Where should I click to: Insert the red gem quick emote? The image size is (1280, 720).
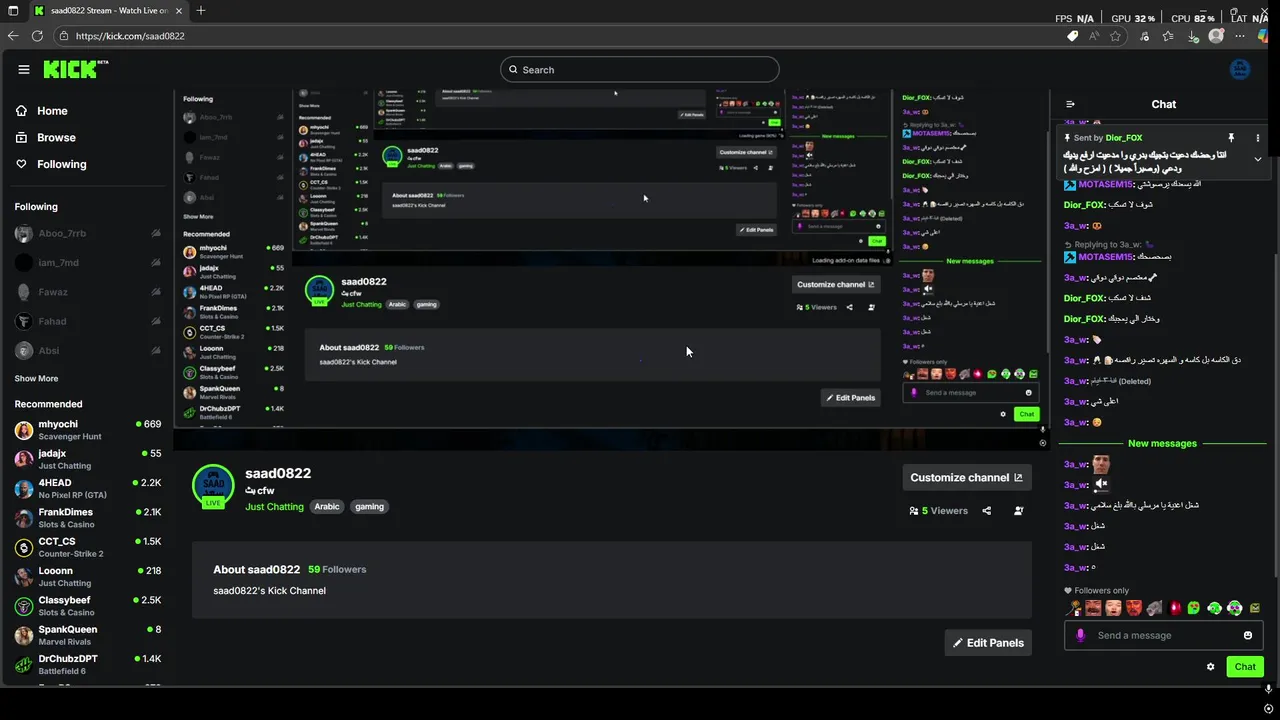(1175, 608)
